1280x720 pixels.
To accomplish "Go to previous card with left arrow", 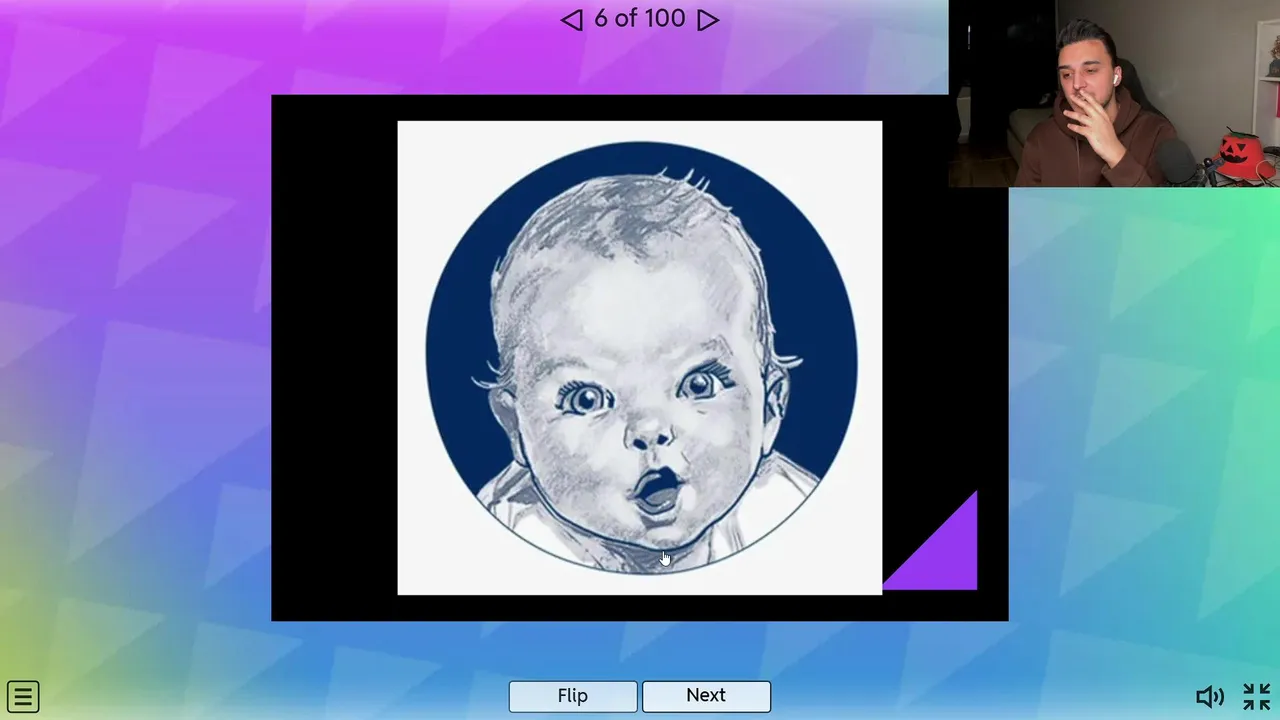I will 571,20.
